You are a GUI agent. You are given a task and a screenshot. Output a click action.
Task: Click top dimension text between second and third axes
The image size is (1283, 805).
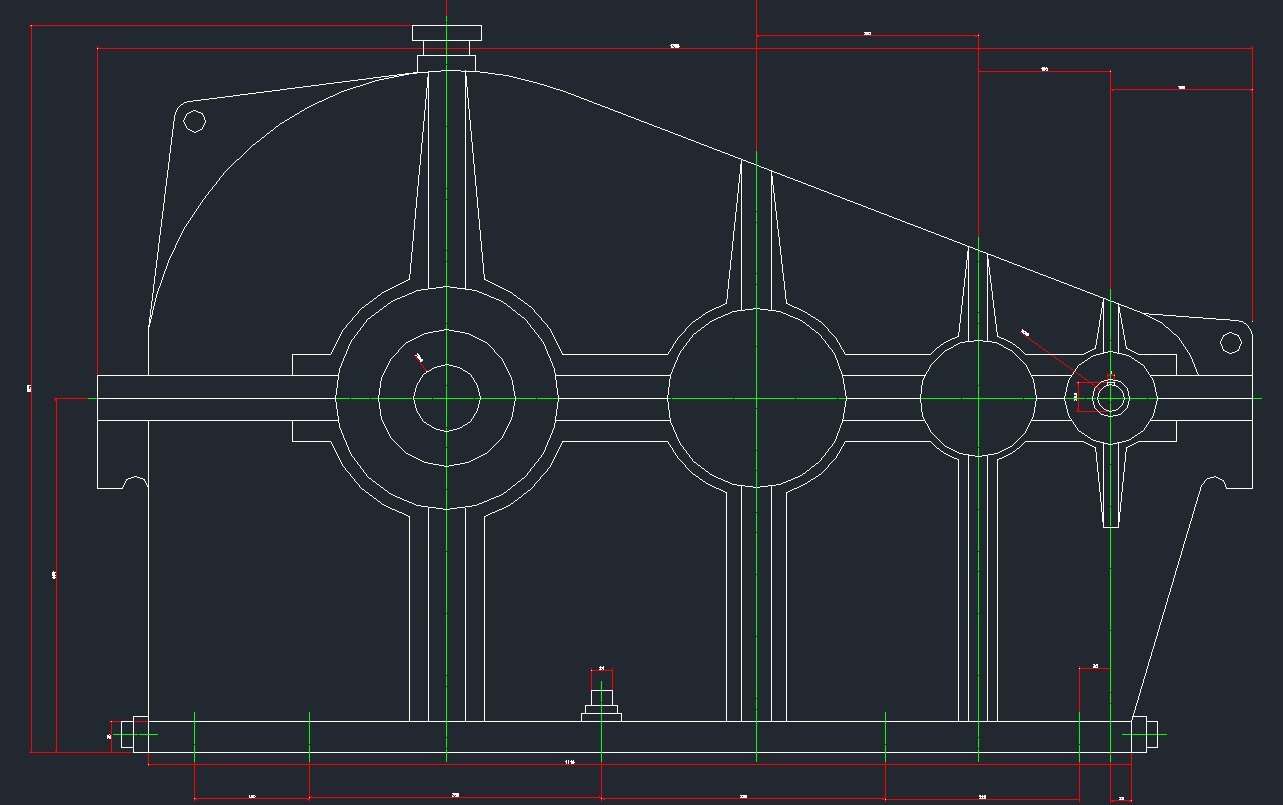coord(867,34)
